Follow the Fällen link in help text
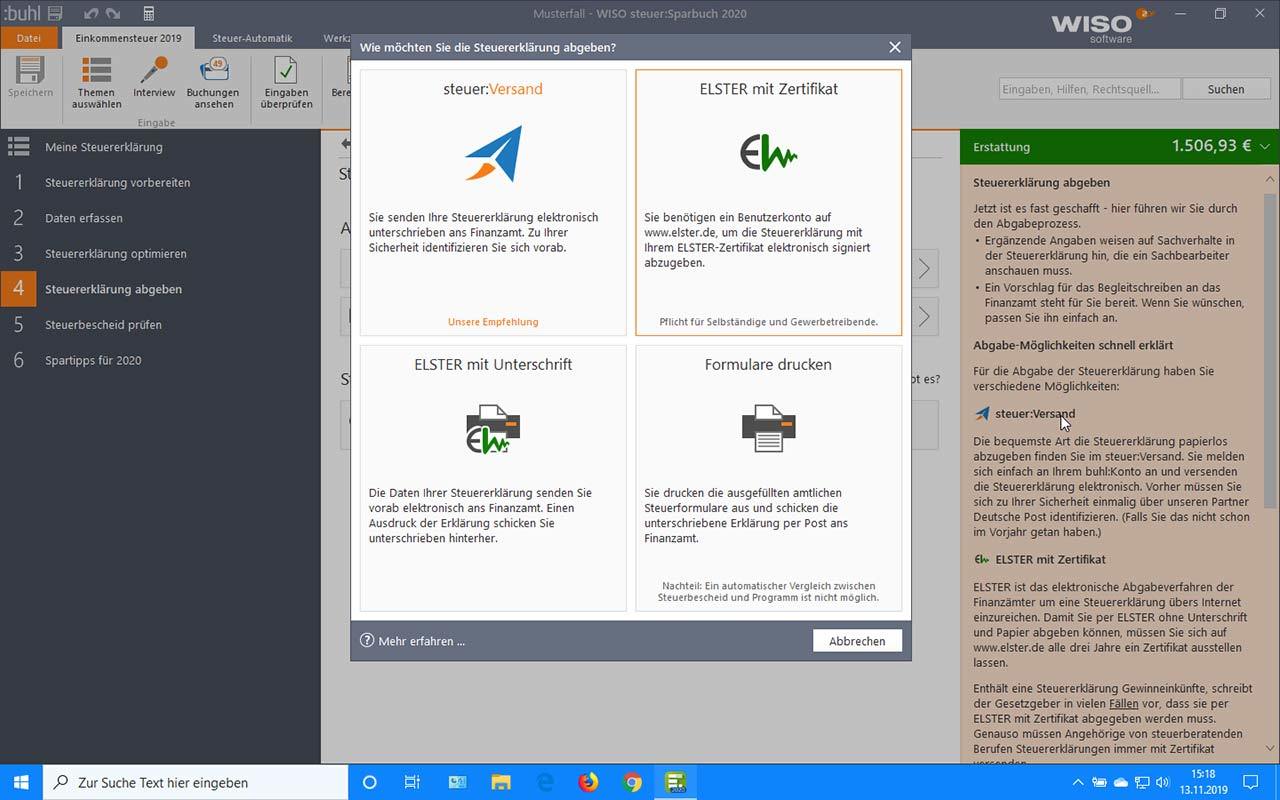Image resolution: width=1280 pixels, height=800 pixels. (1124, 704)
